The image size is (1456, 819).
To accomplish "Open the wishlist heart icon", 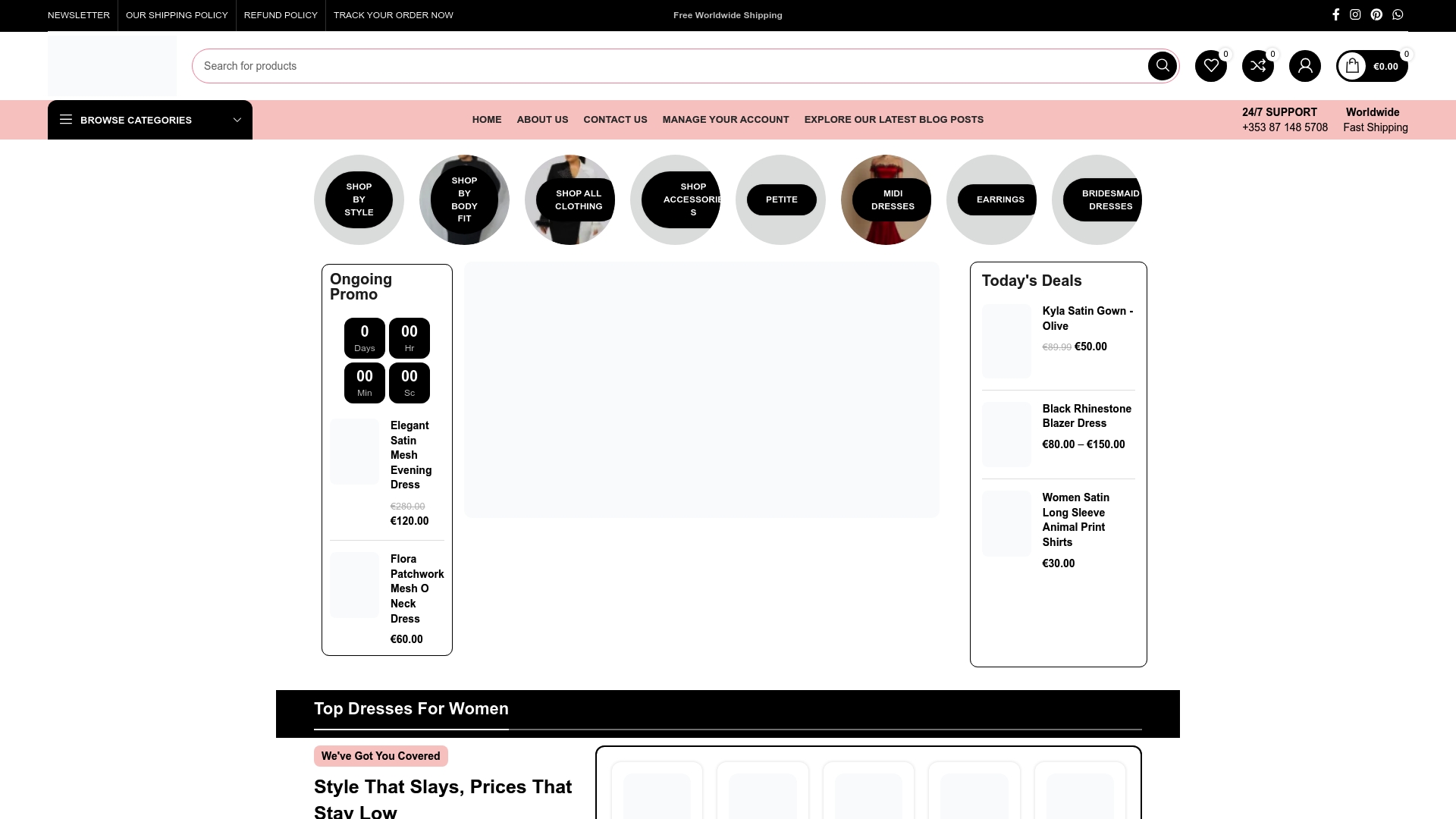I will (1211, 66).
